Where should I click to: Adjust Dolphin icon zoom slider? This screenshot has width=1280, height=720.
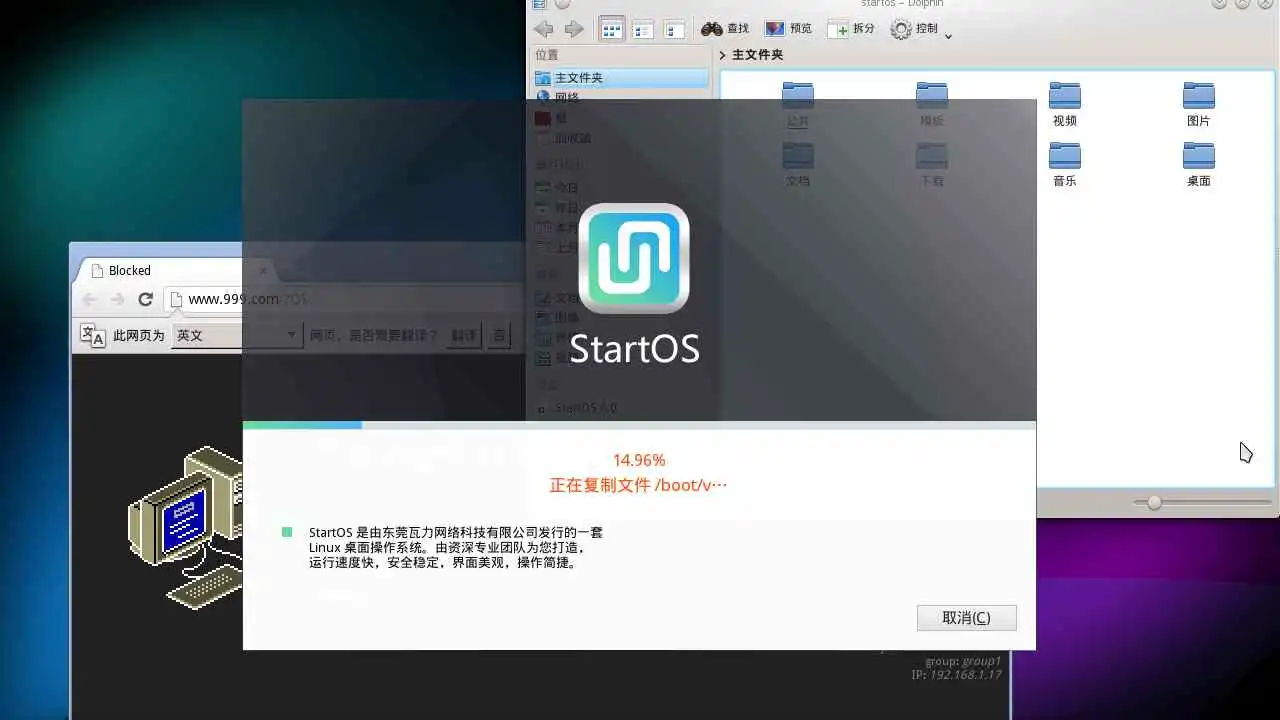tap(1154, 502)
